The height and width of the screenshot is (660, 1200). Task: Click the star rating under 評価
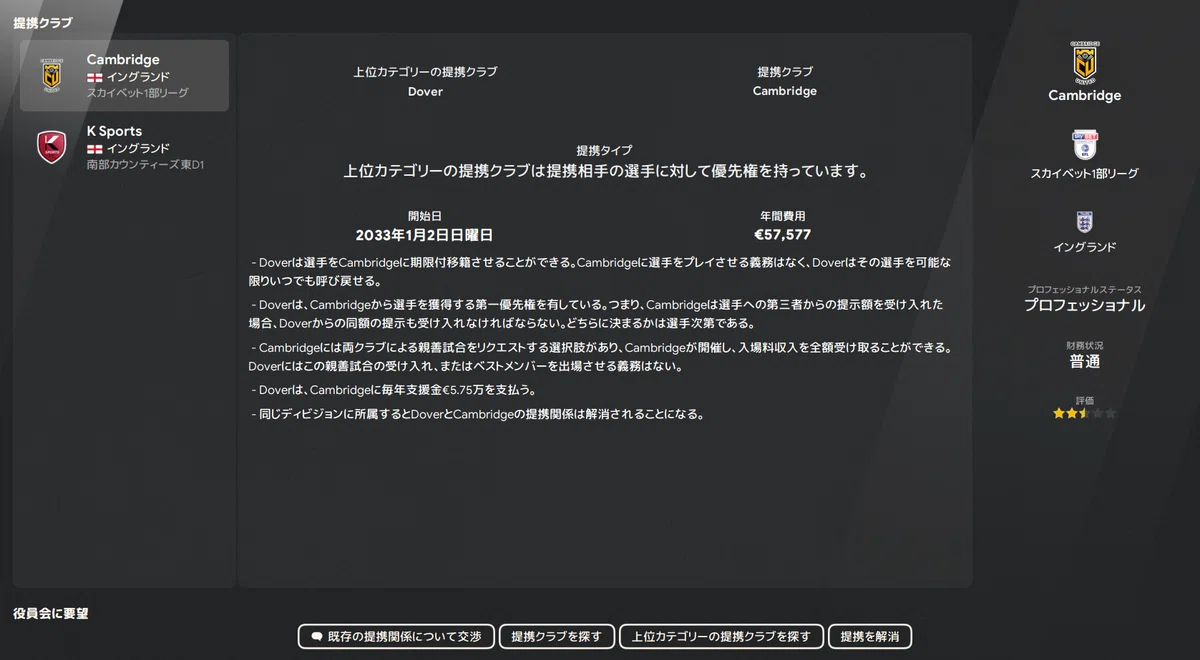(1084, 413)
